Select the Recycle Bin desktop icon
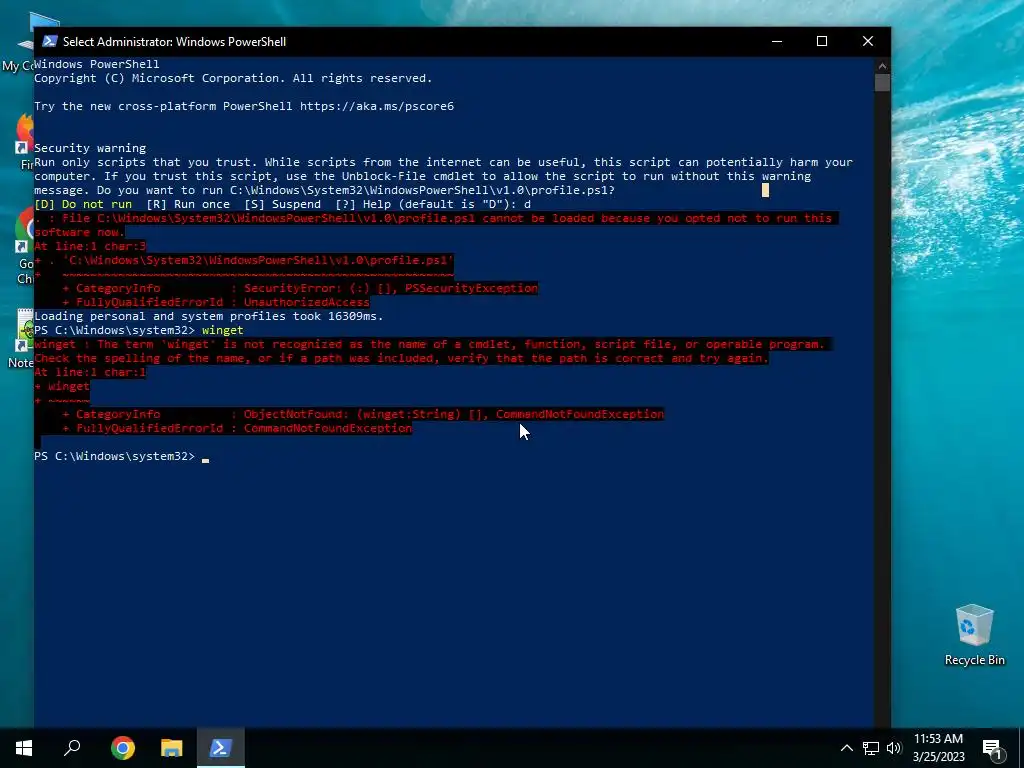This screenshot has width=1024, height=768. tap(974, 635)
